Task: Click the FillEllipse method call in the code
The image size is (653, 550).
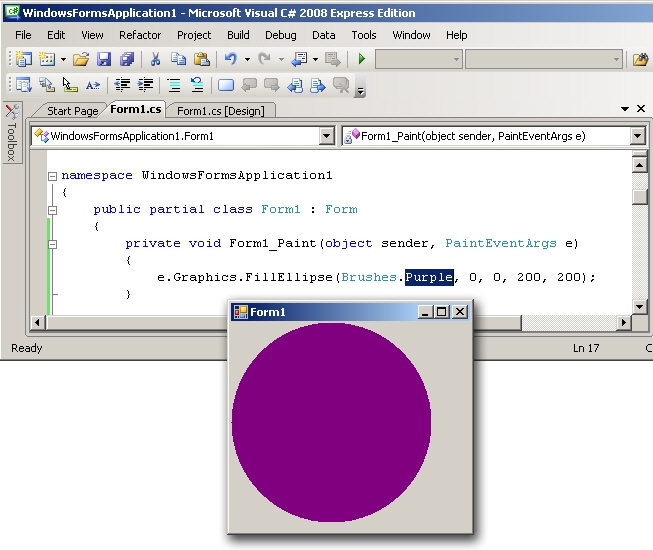Action: pyautogui.click(x=289, y=277)
